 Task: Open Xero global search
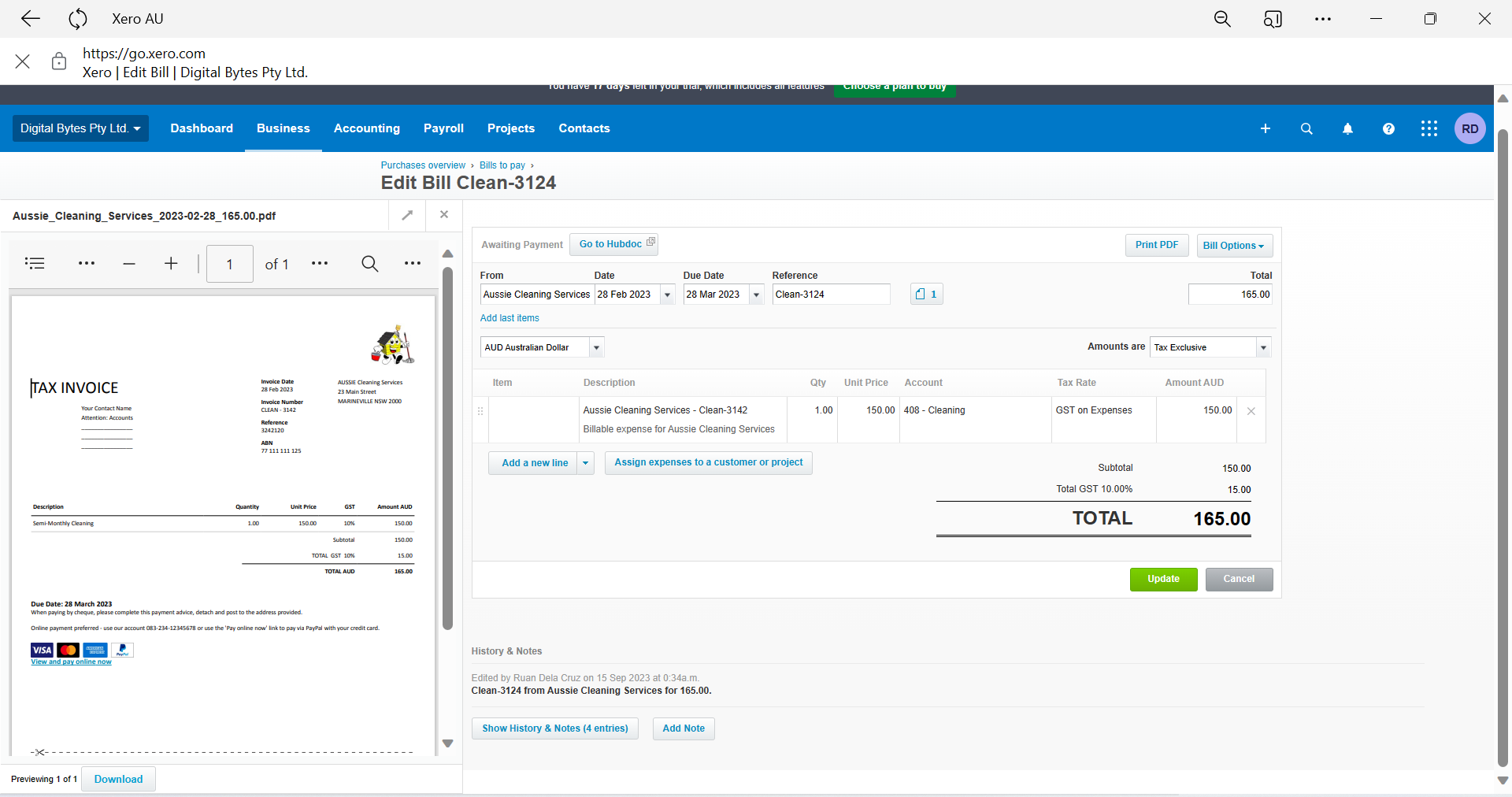click(x=1306, y=128)
